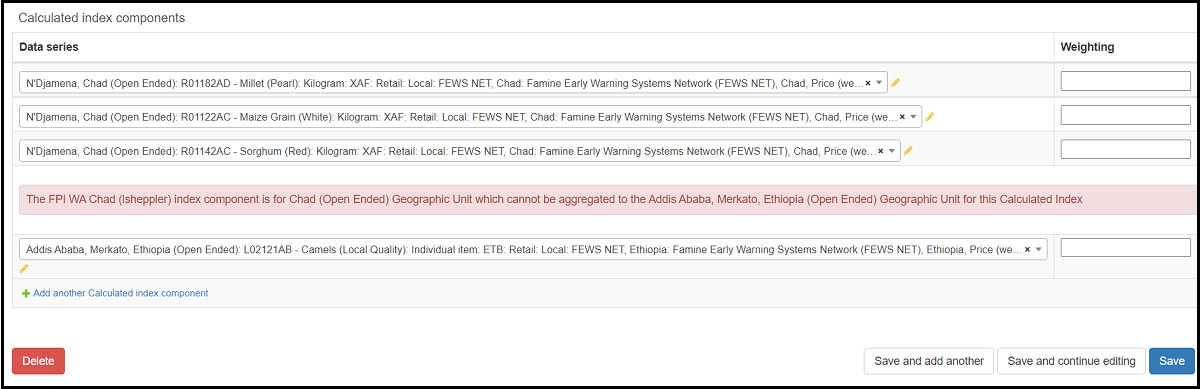Click pencil edit icon for Millet (Pearl) series
This screenshot has height=389, width=1200.
click(x=896, y=83)
